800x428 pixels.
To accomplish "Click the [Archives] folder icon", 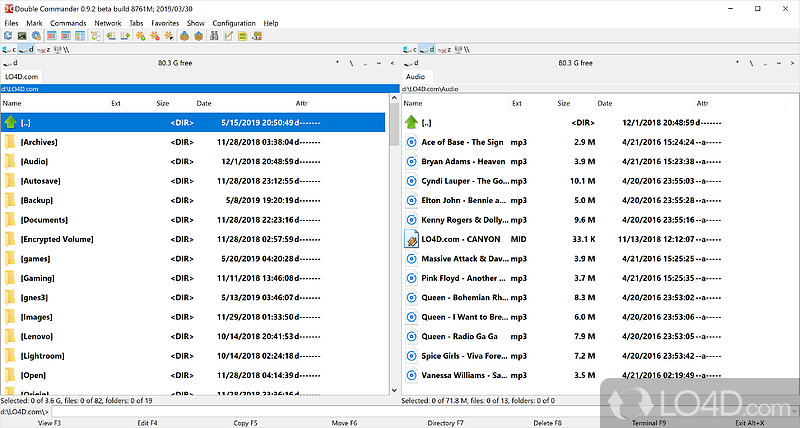I will tap(10, 142).
